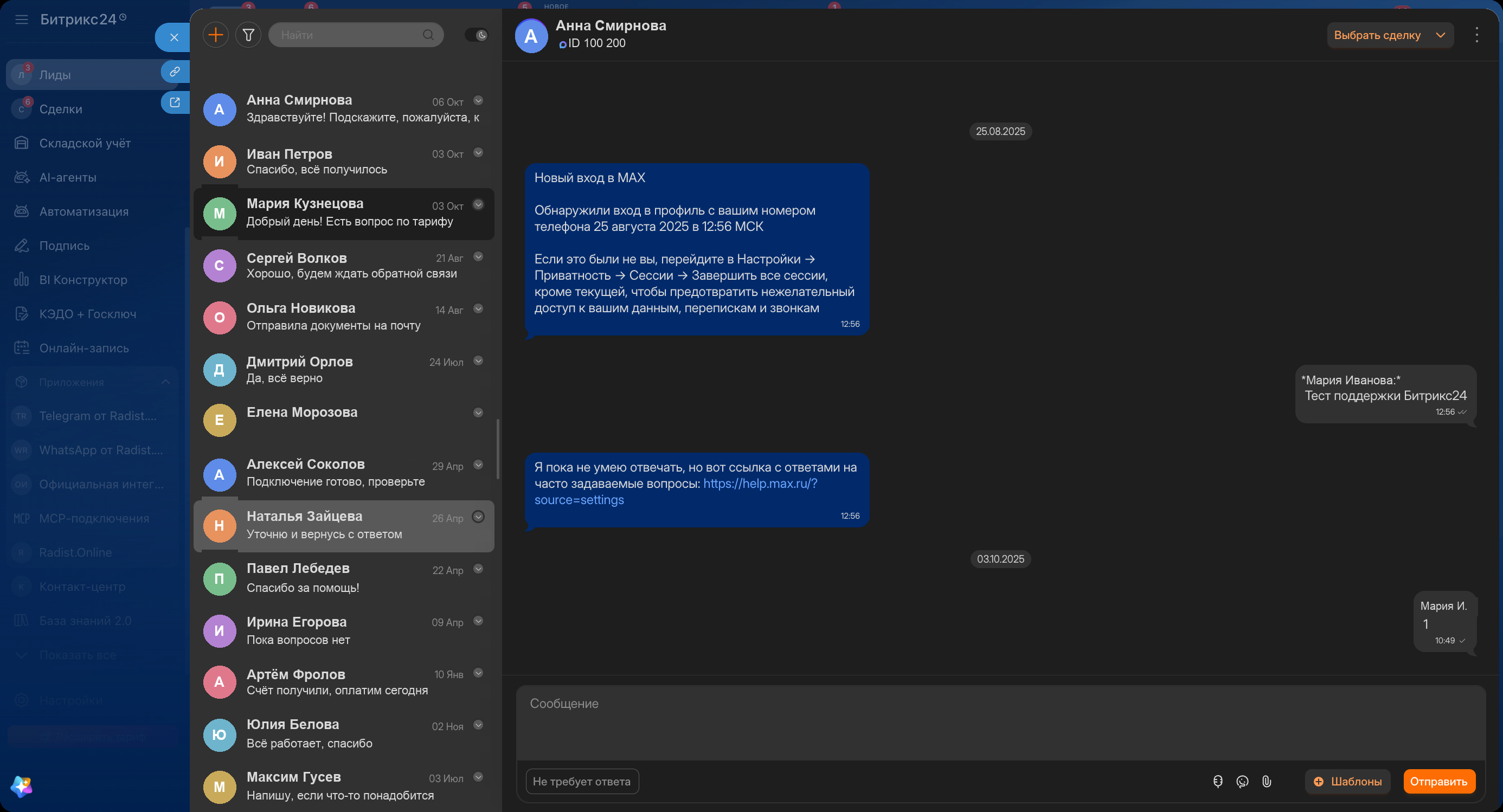This screenshot has width=1503, height=812.
Task: Open Radist.Online app in sidebar
Action: [x=93, y=552]
